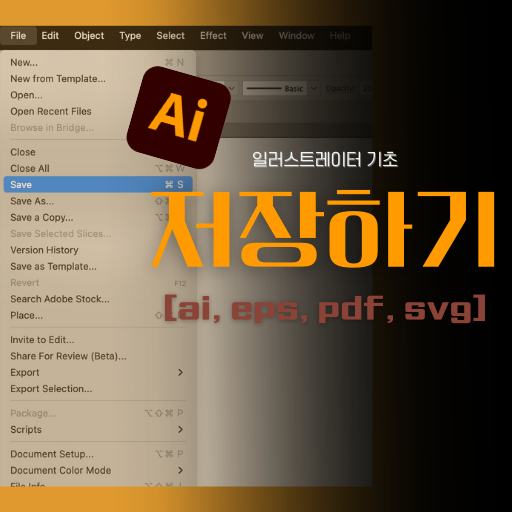Click the Scripts menu entry
Screen dimensions: 512x512
tap(98, 429)
